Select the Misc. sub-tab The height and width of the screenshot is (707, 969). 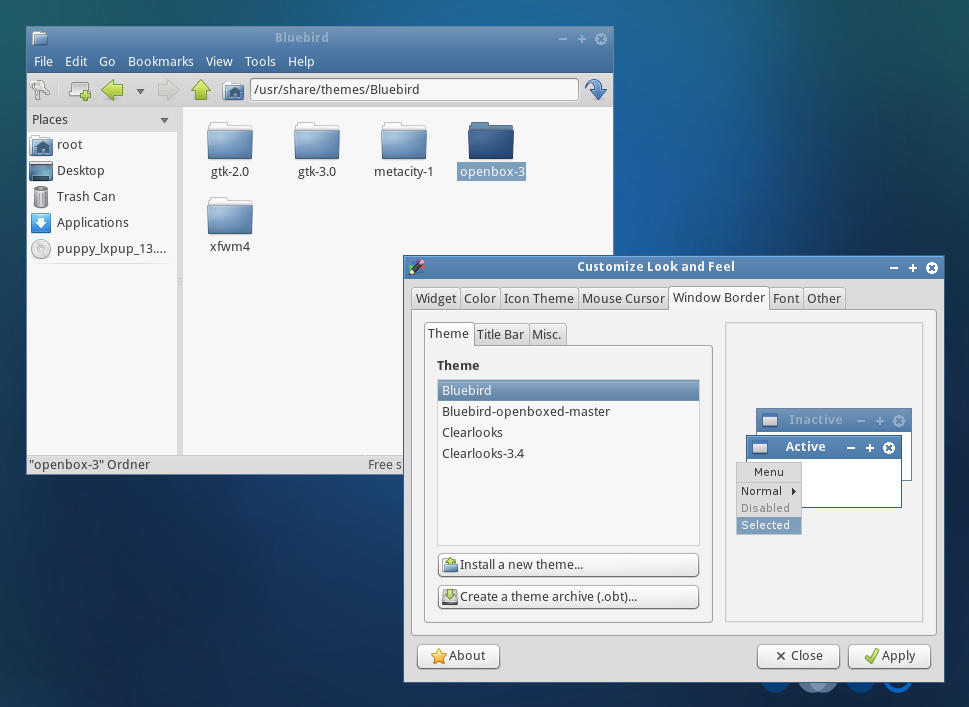point(547,334)
